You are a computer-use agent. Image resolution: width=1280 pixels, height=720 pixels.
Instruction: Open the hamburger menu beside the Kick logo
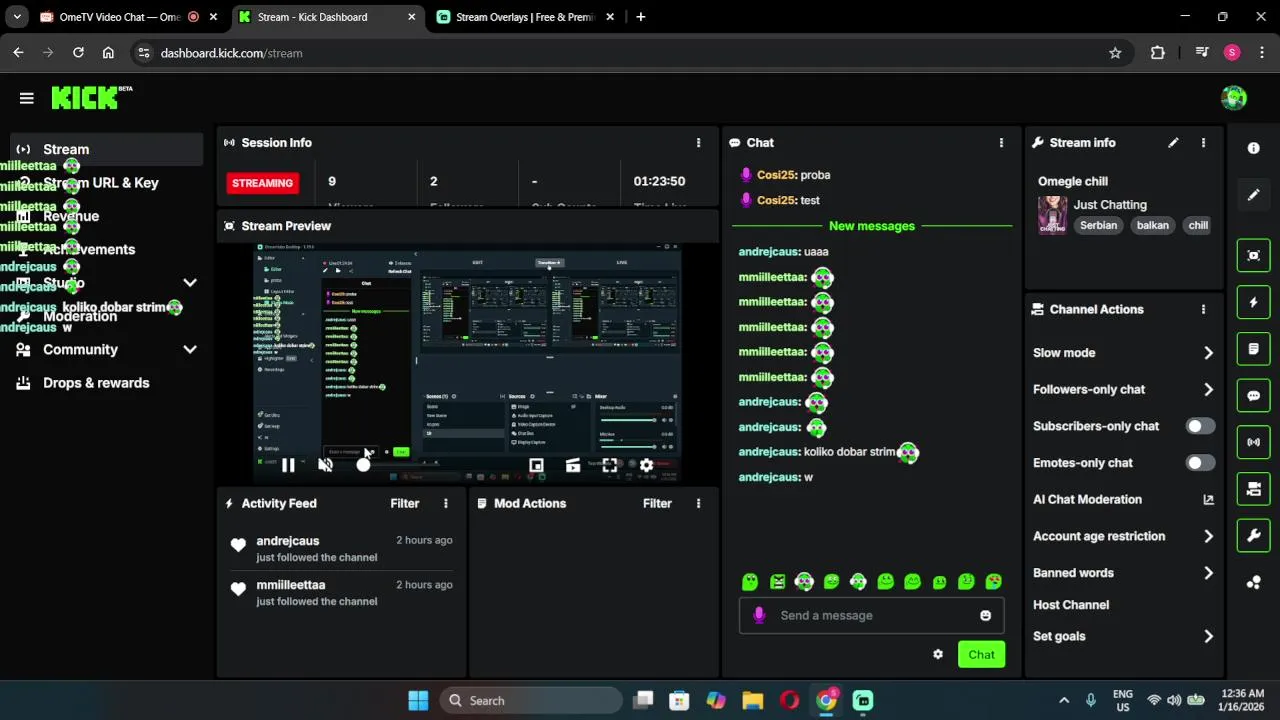pos(27,98)
